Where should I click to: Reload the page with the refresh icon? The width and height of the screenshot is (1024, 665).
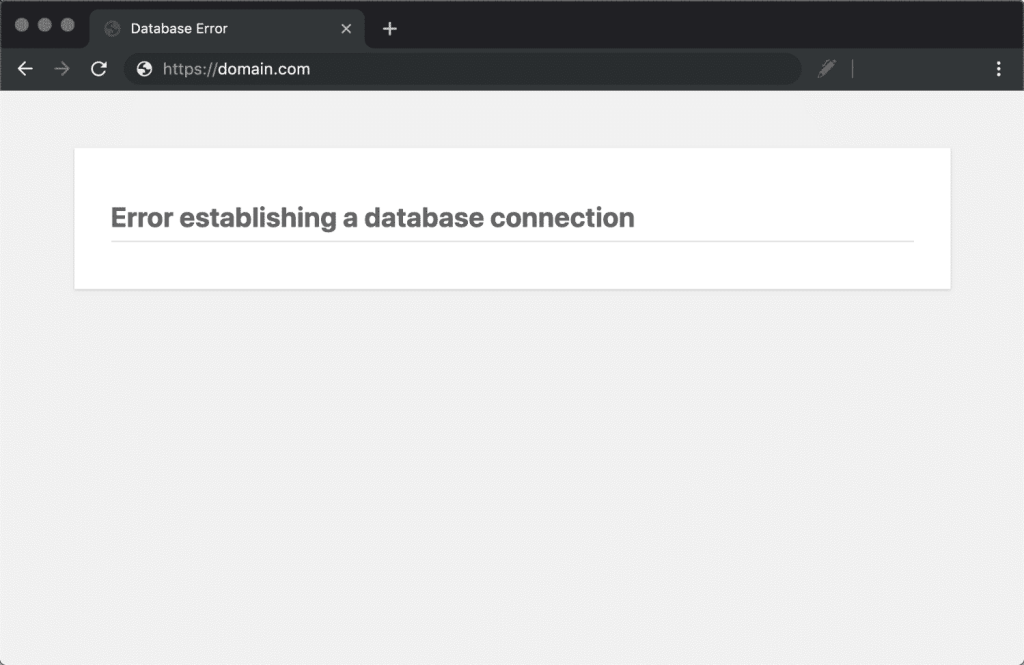[98, 69]
